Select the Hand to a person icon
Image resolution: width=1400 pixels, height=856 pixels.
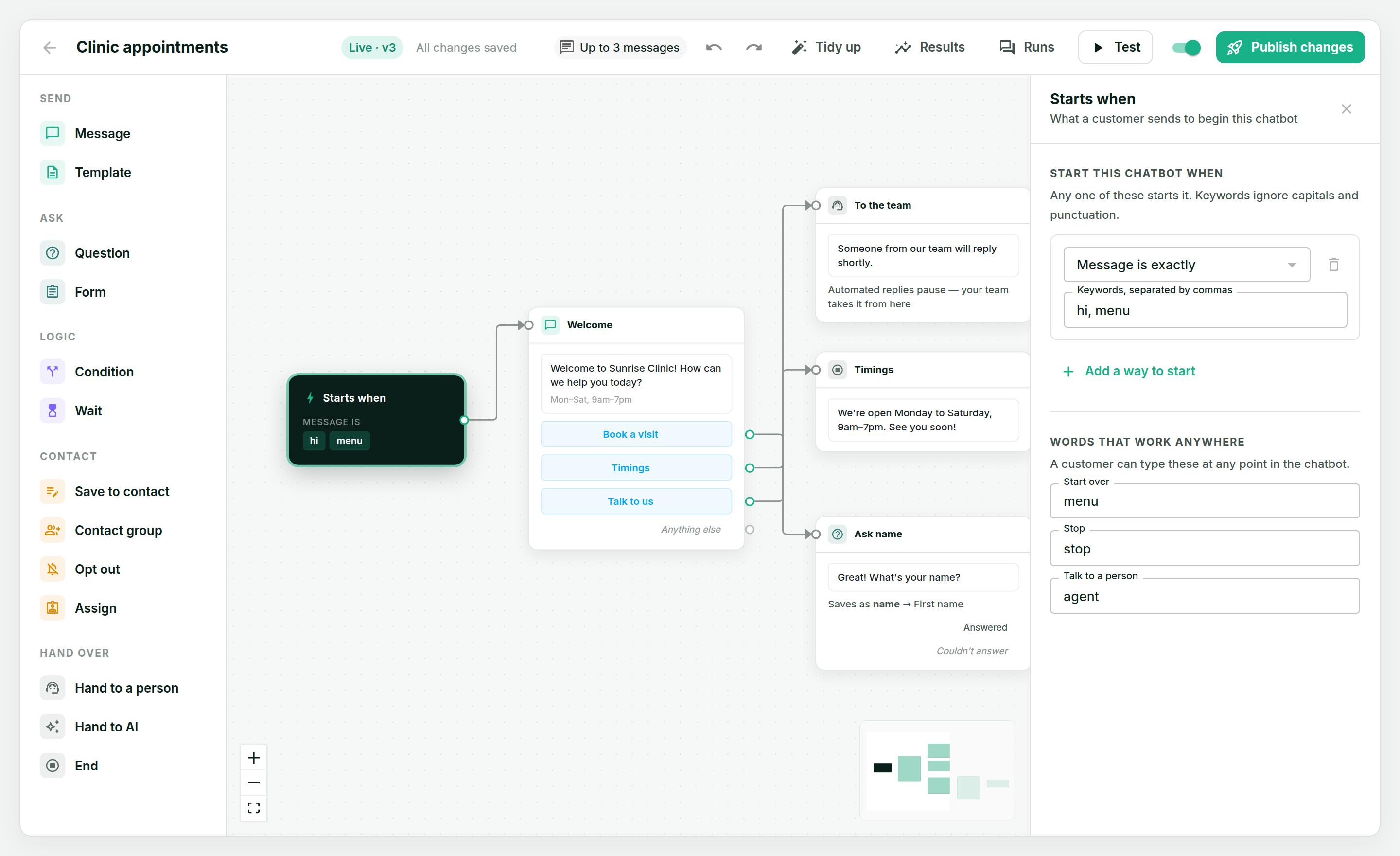coord(52,688)
